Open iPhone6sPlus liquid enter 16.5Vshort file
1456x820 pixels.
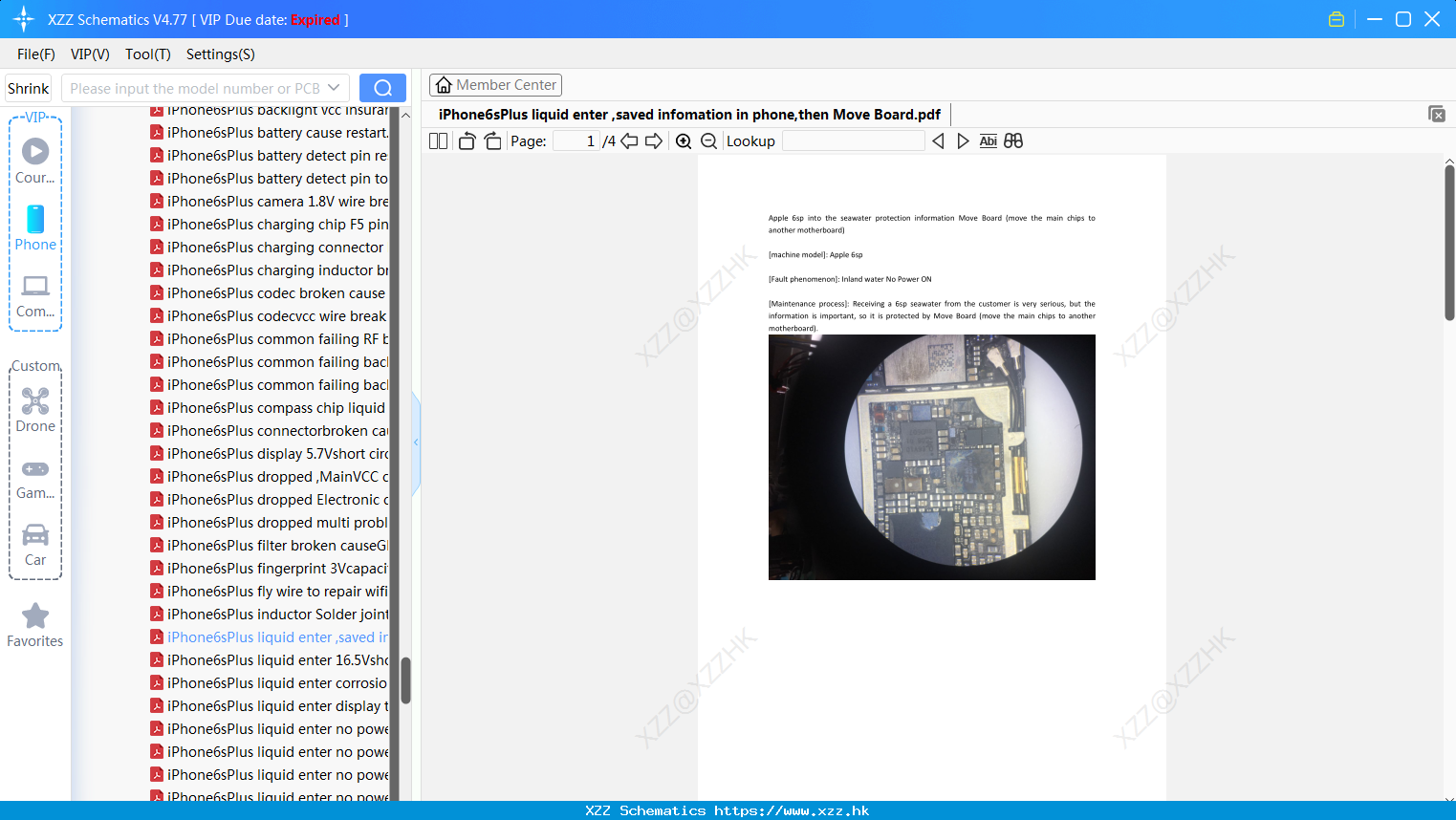pos(270,660)
